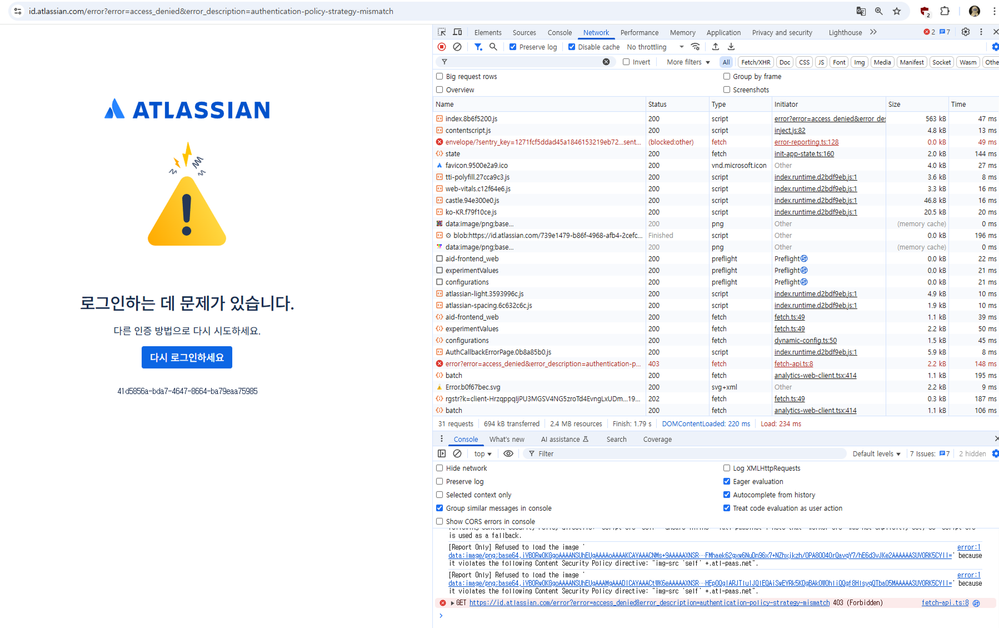Open the top context dropdown in console
The image size is (999, 628).
point(483,453)
